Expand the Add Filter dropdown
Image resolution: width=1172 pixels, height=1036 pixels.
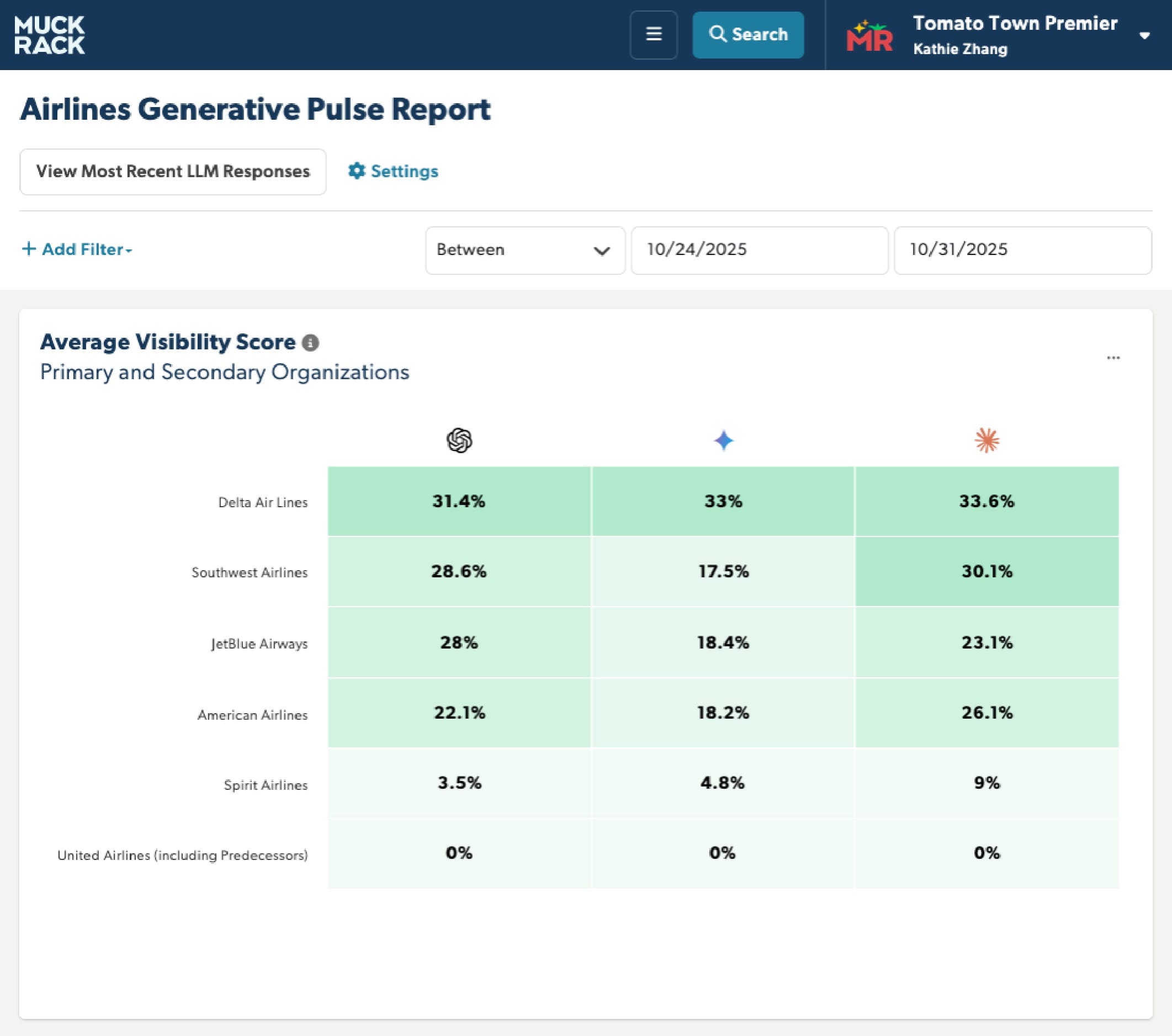(77, 249)
